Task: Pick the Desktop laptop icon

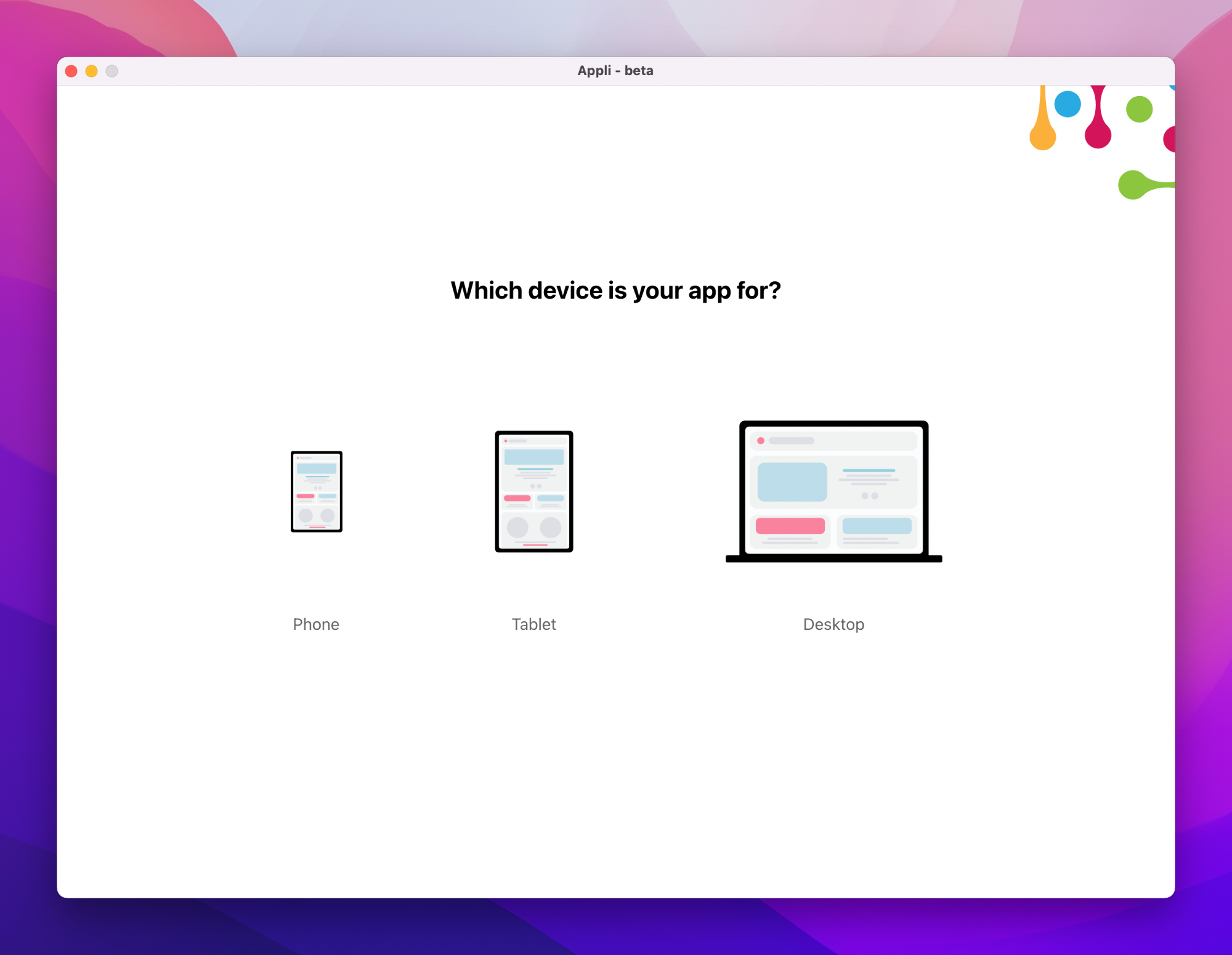Action: (x=833, y=491)
